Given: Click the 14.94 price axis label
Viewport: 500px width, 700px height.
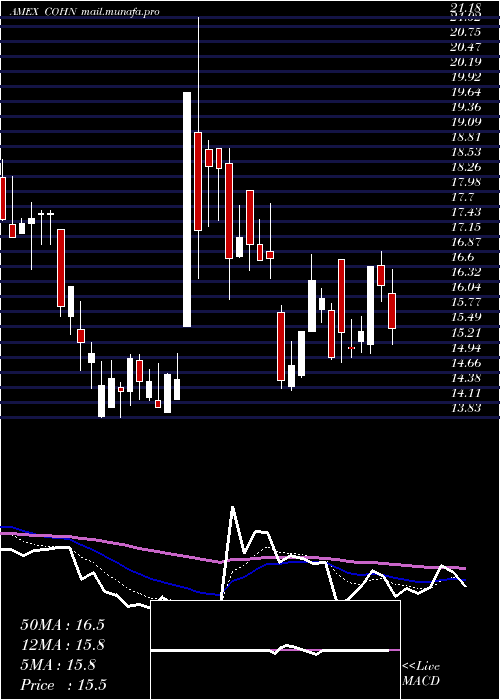Looking at the screenshot, I should coord(466,348).
